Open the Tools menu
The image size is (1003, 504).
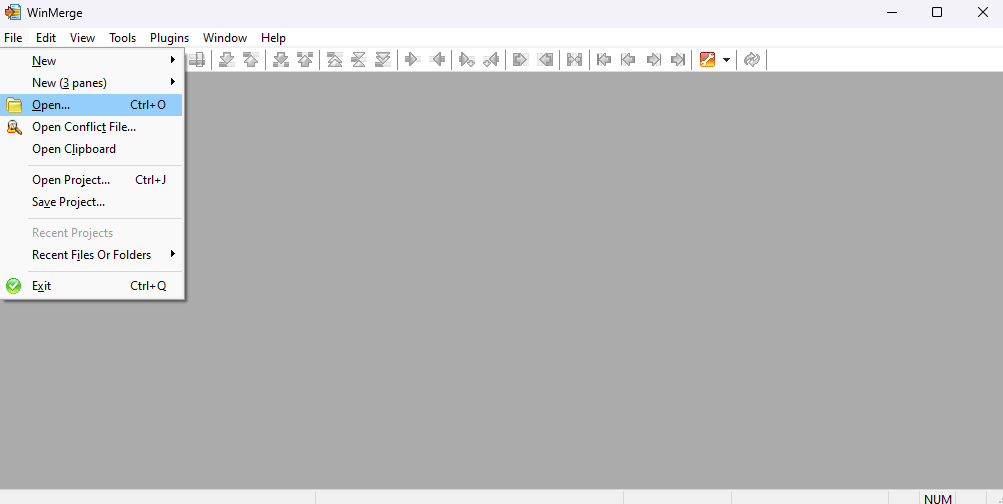pyautogui.click(x=122, y=38)
